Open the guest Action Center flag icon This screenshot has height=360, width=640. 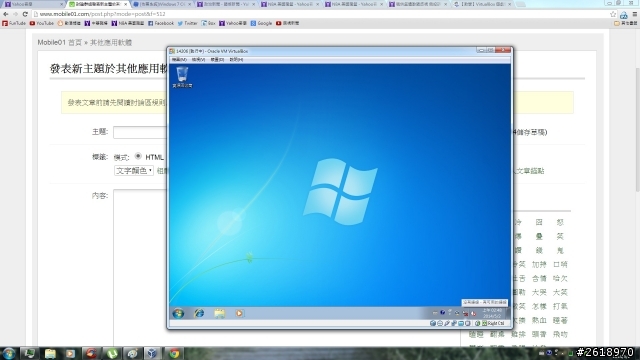pyautogui.click(x=457, y=313)
